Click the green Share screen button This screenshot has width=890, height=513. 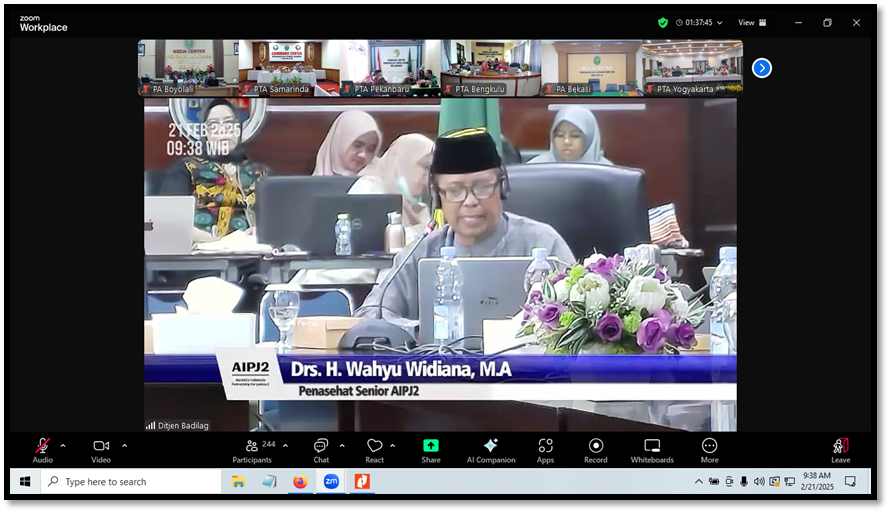[x=431, y=449]
